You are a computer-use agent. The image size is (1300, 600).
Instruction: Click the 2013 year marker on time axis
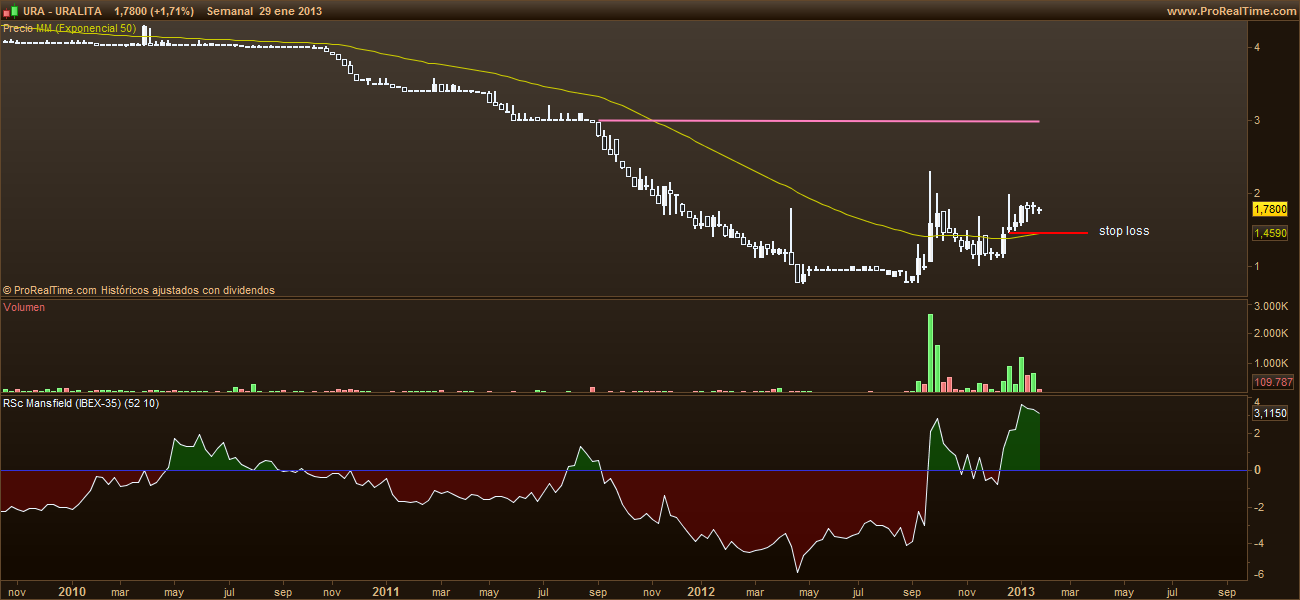coord(1019,591)
